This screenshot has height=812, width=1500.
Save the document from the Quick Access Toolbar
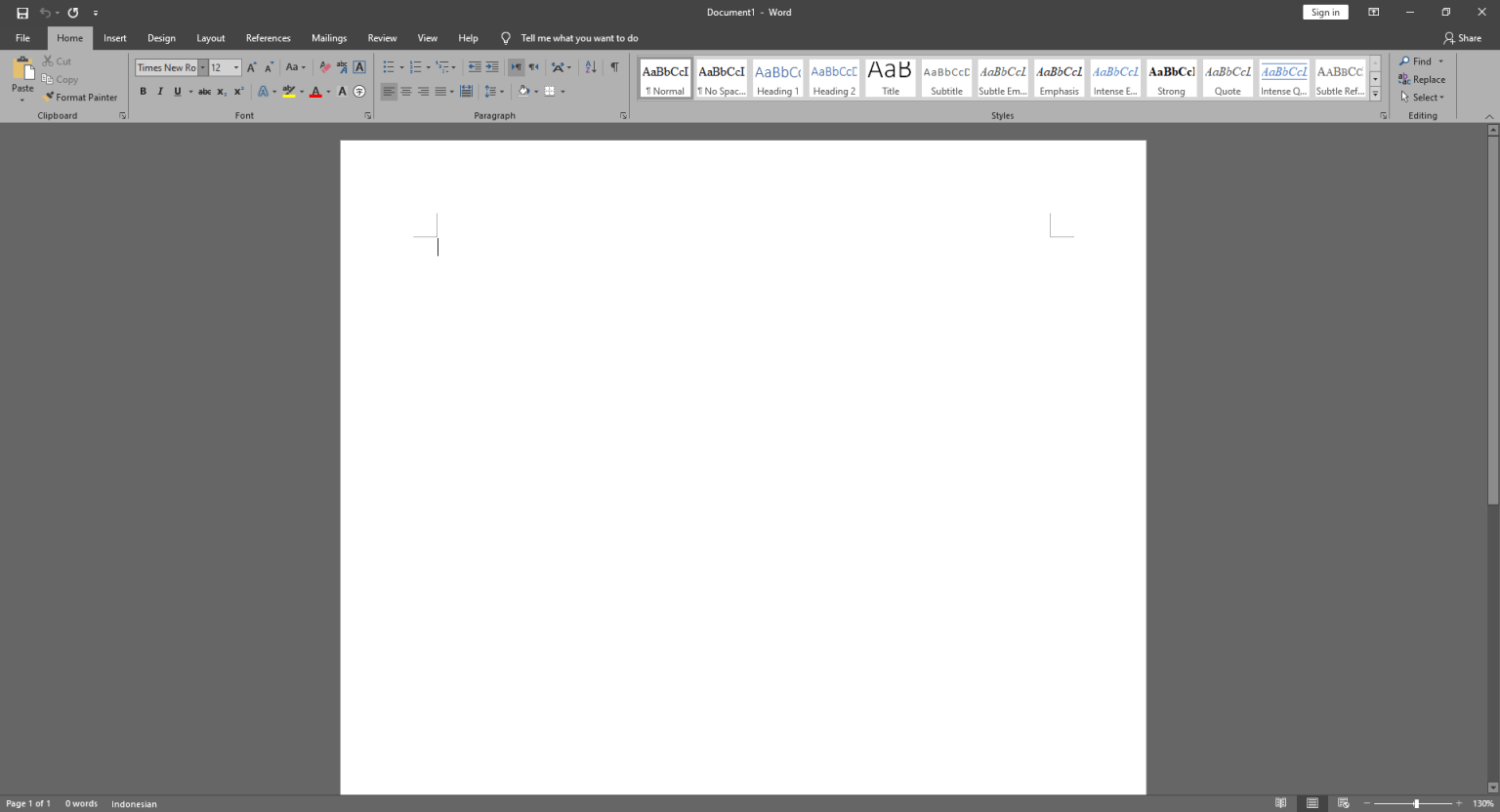(x=22, y=13)
